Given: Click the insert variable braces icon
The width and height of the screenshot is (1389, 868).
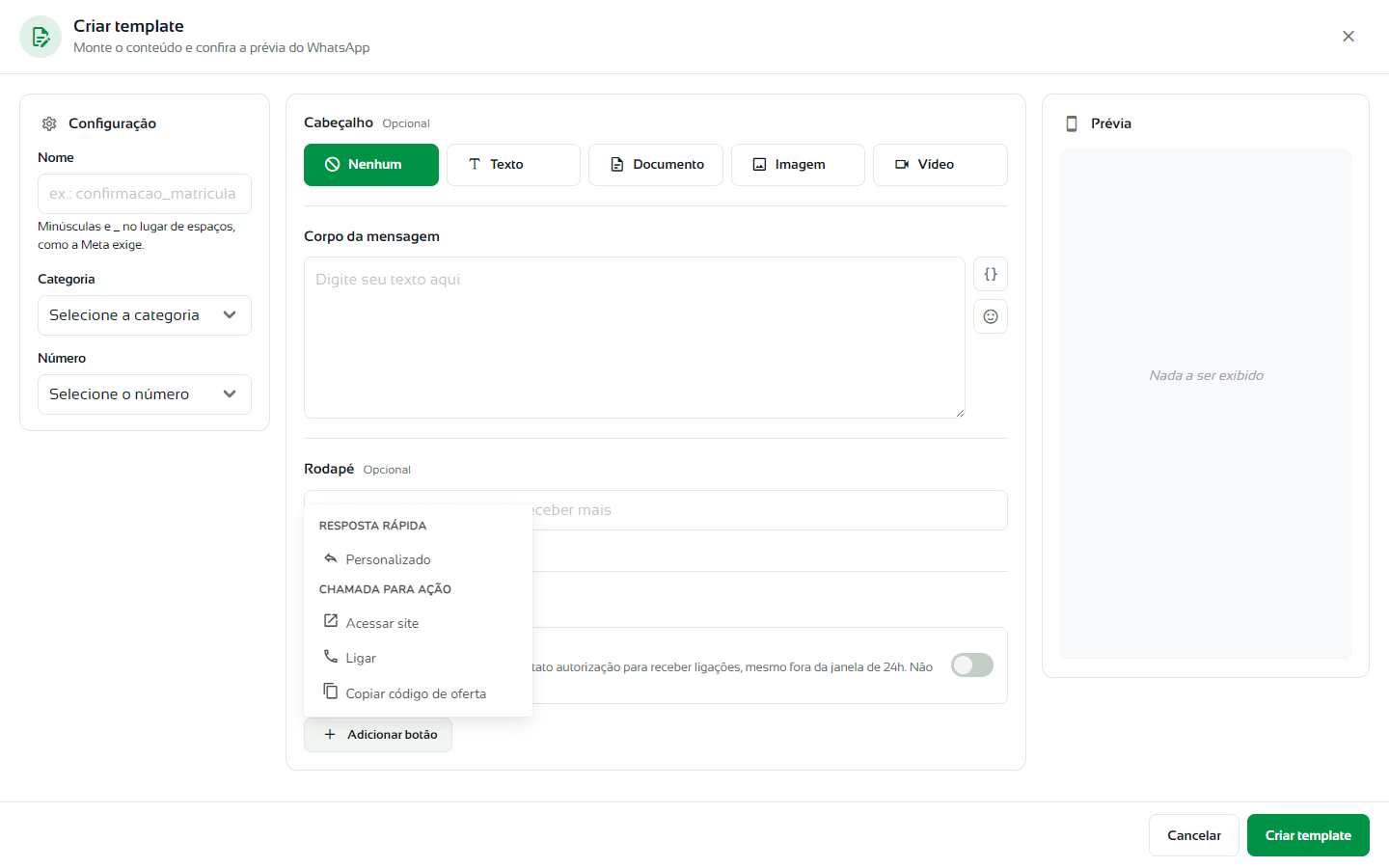Looking at the screenshot, I should [991, 274].
